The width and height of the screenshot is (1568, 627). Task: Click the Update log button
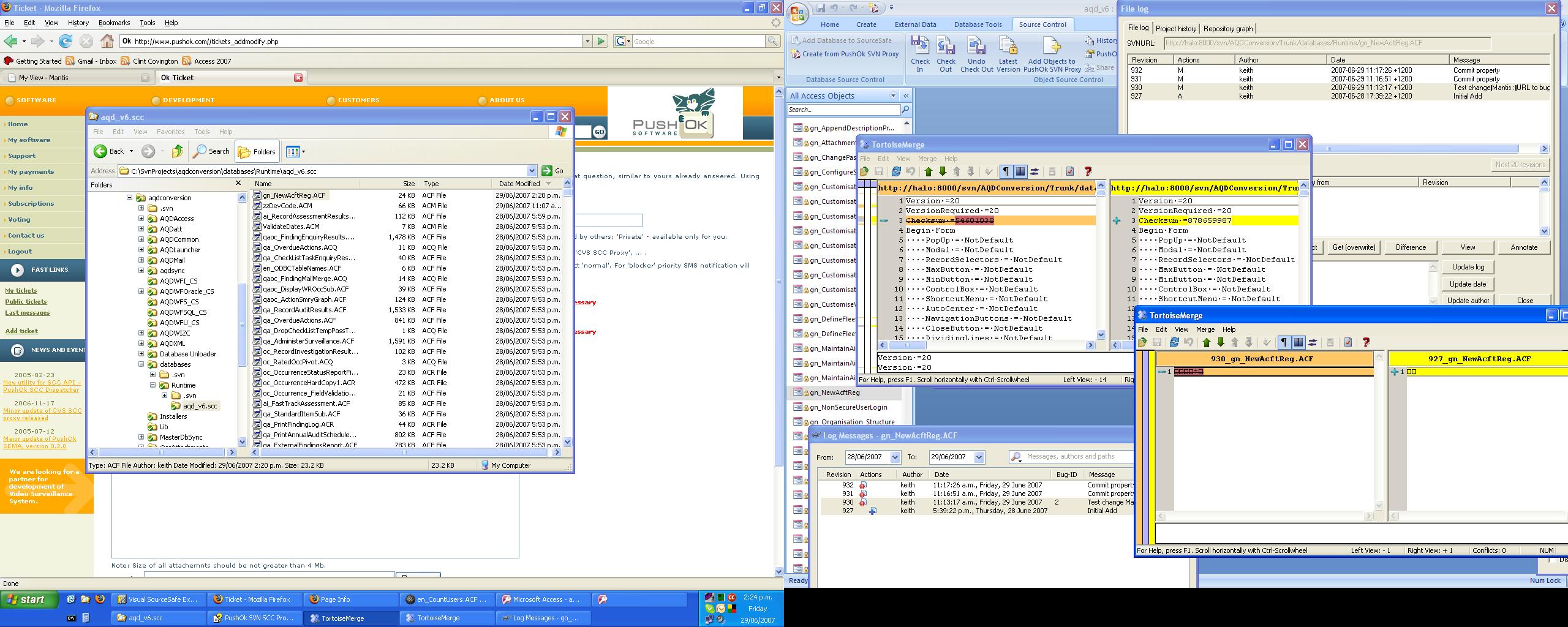1467,267
